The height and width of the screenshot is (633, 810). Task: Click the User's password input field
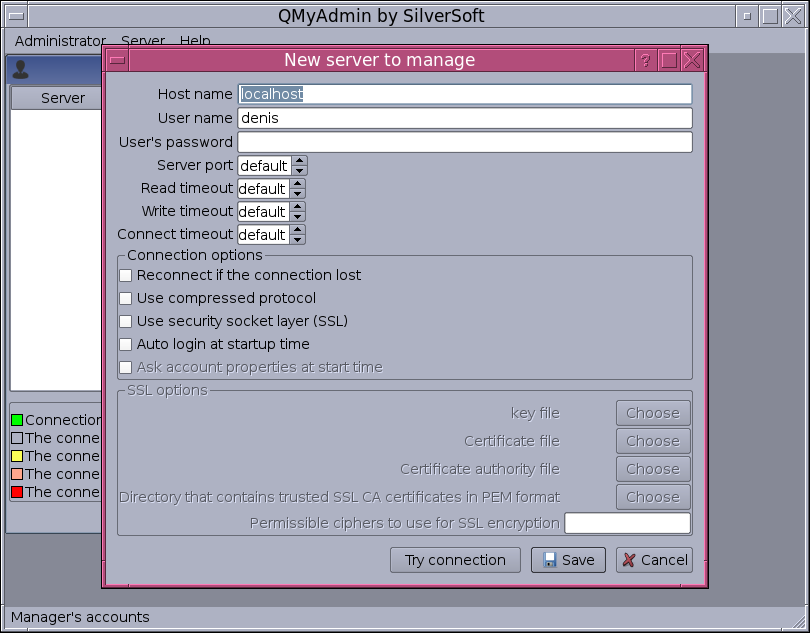pos(464,142)
